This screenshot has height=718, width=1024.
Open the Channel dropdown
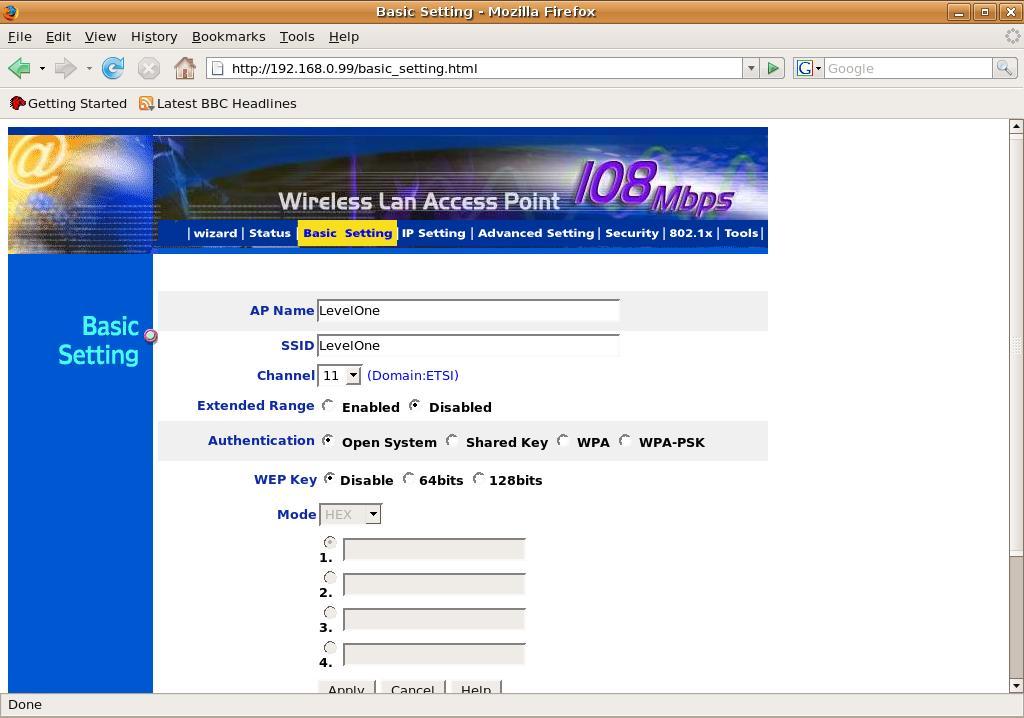[339, 376]
